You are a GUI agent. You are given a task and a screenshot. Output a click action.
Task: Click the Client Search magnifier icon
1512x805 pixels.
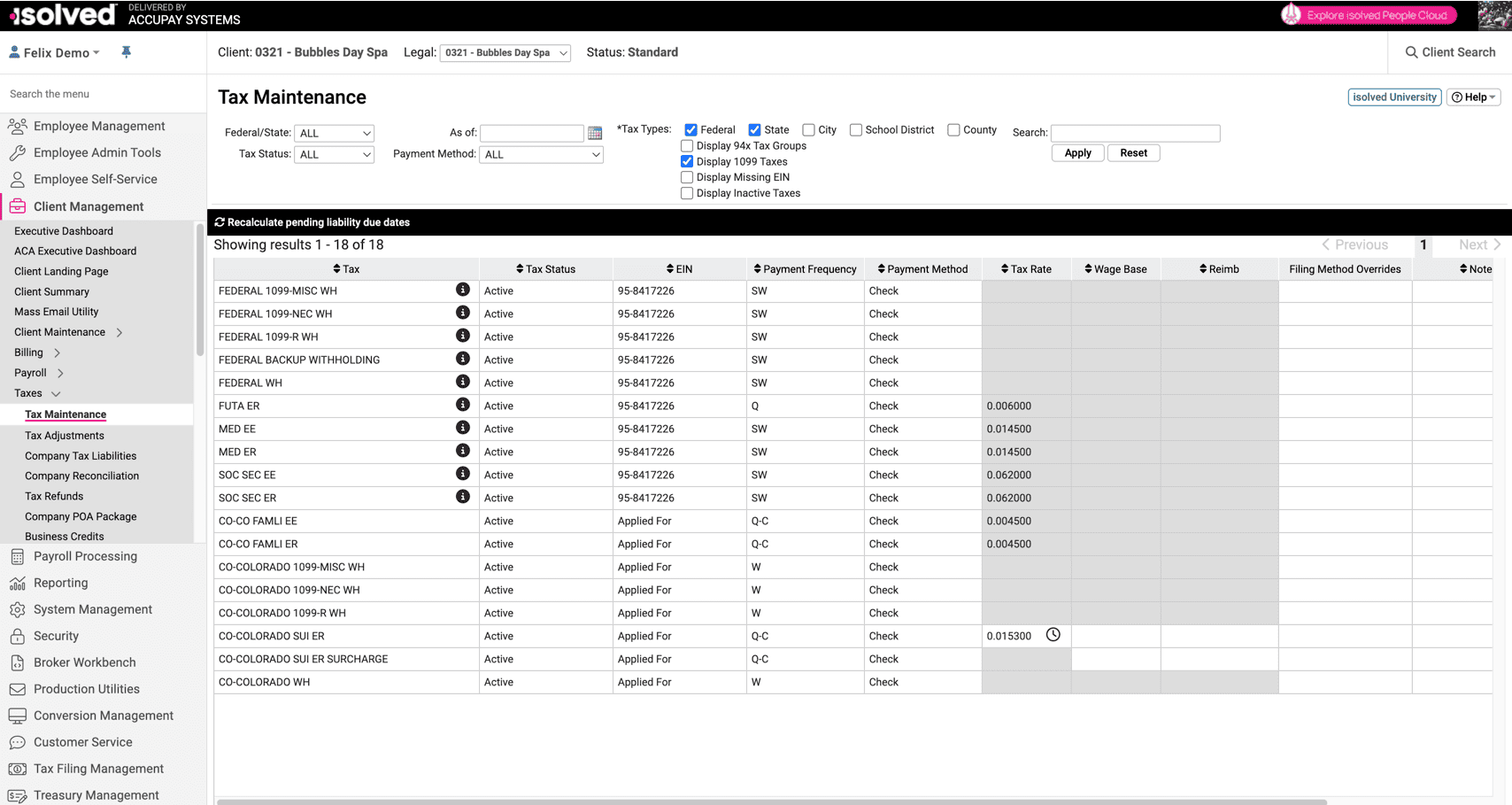coord(1412,52)
